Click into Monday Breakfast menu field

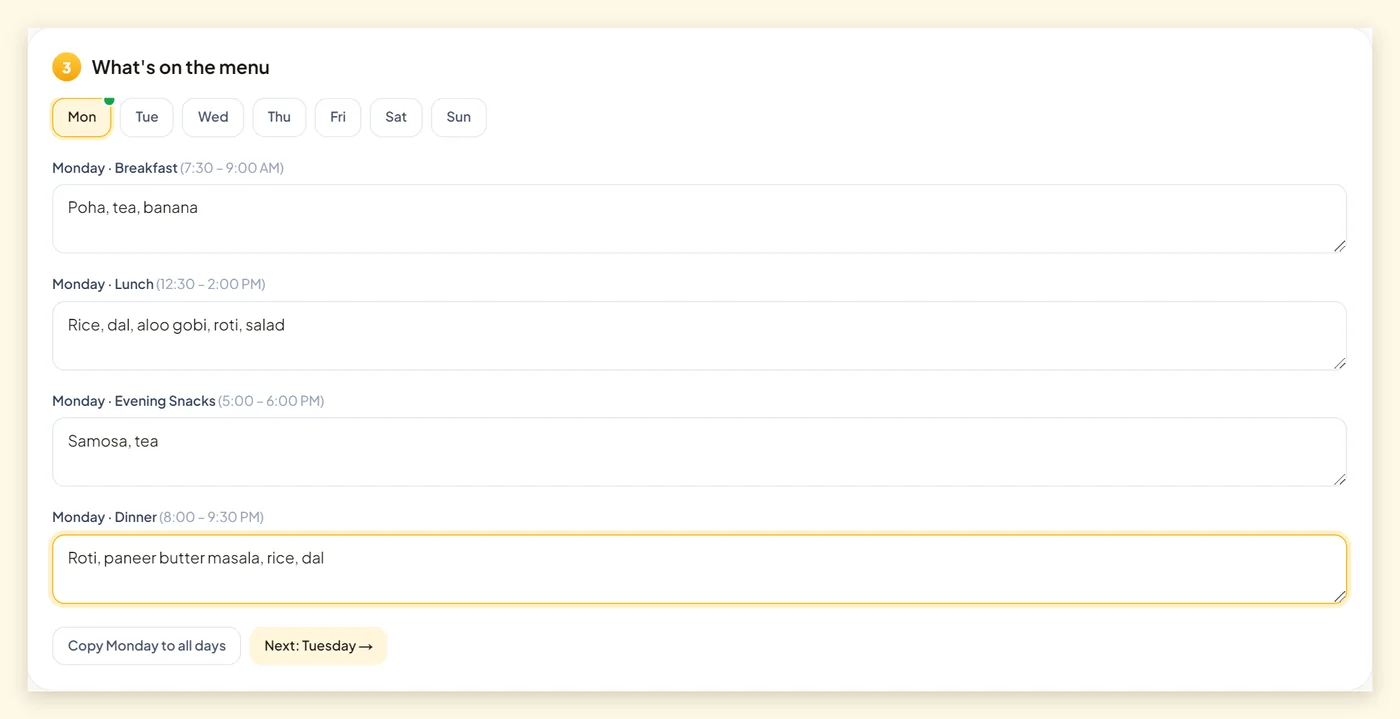(699, 219)
